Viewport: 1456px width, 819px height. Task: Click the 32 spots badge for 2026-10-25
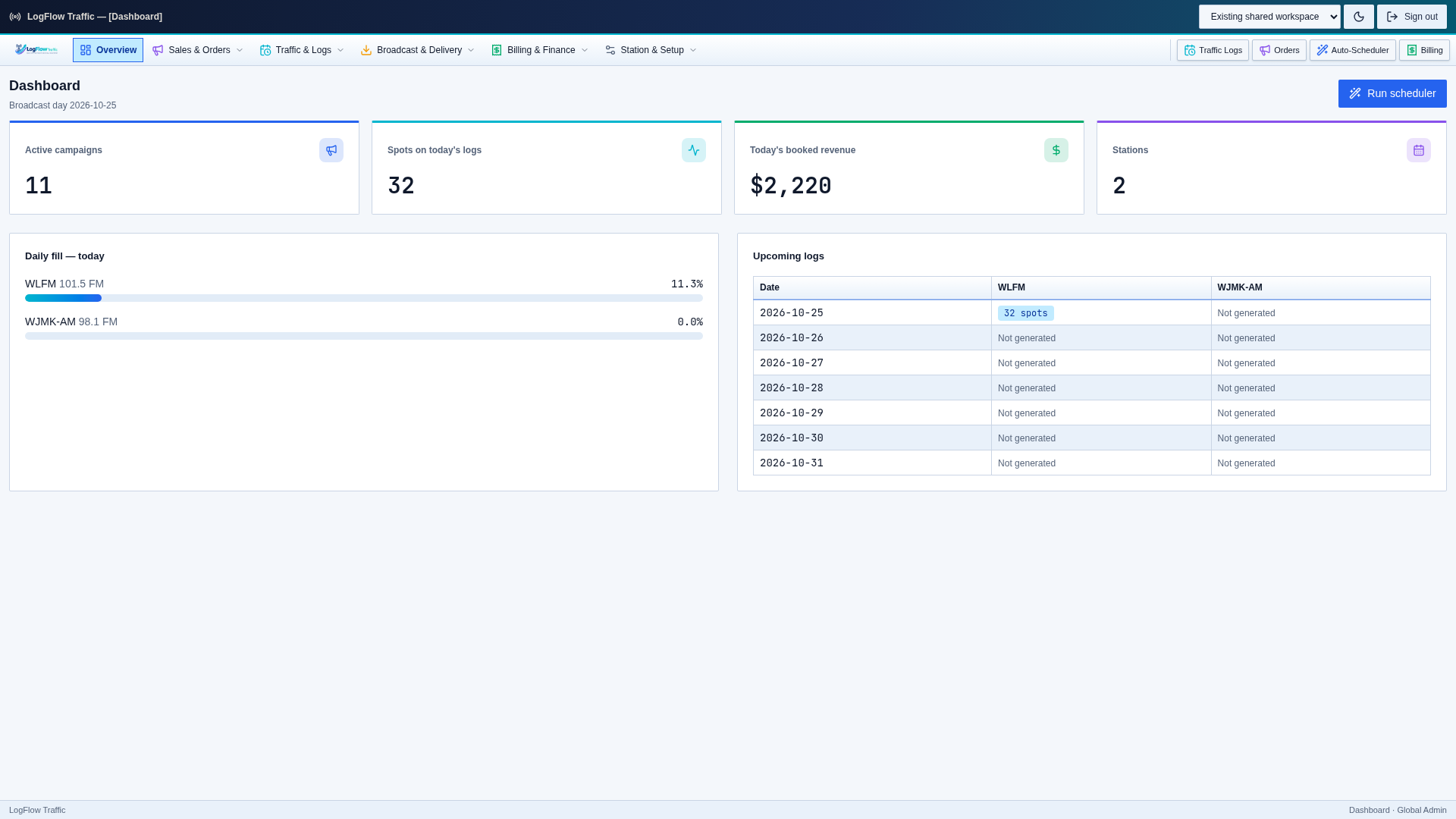point(1025,313)
